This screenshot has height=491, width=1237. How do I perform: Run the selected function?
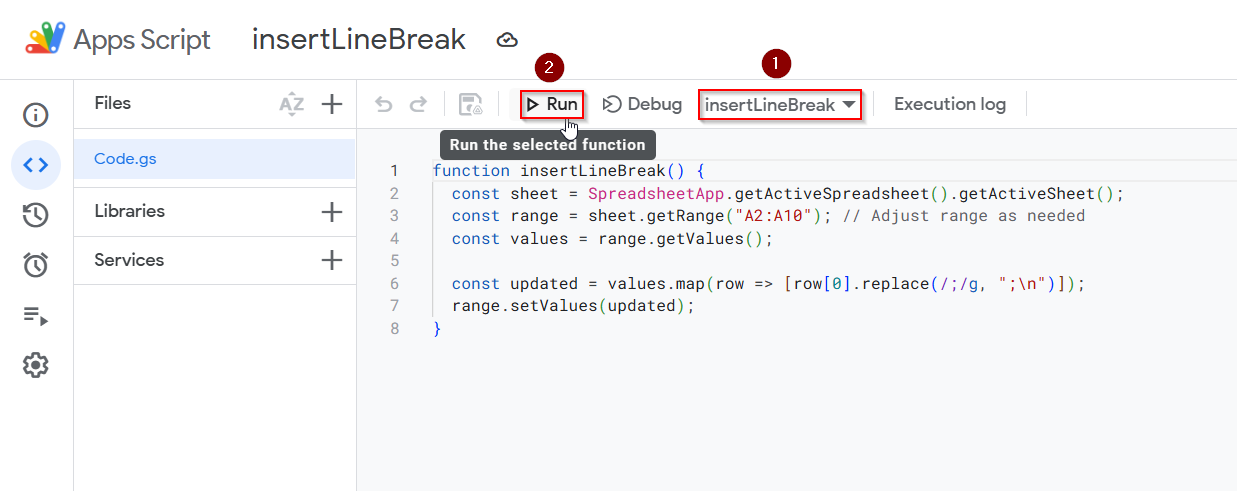pos(552,104)
